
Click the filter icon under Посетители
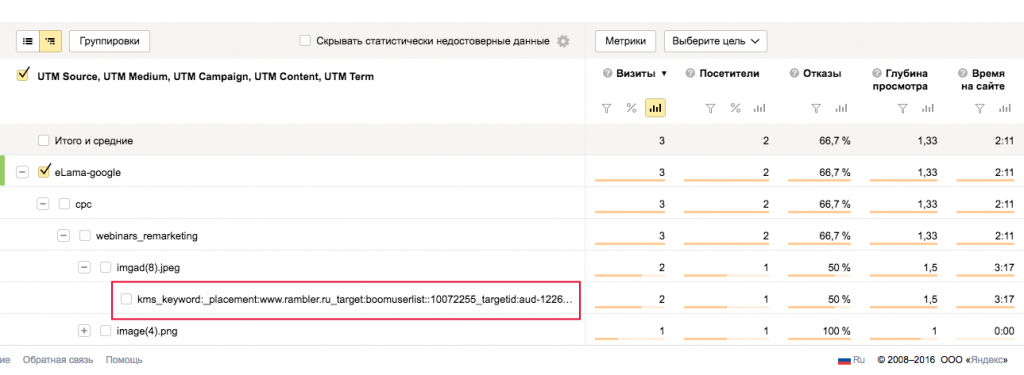click(711, 108)
